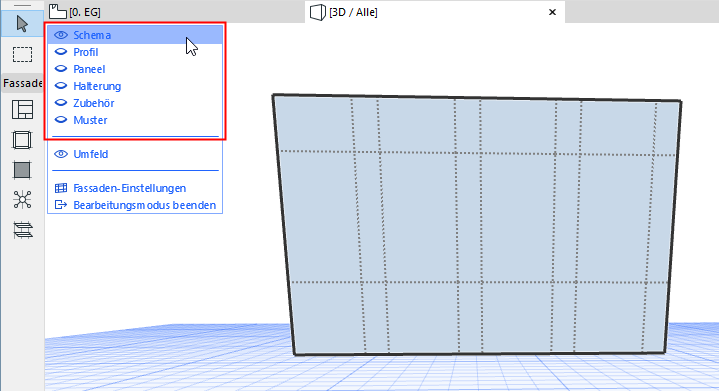Toggle Halterung visibility eye

[x=61, y=86]
